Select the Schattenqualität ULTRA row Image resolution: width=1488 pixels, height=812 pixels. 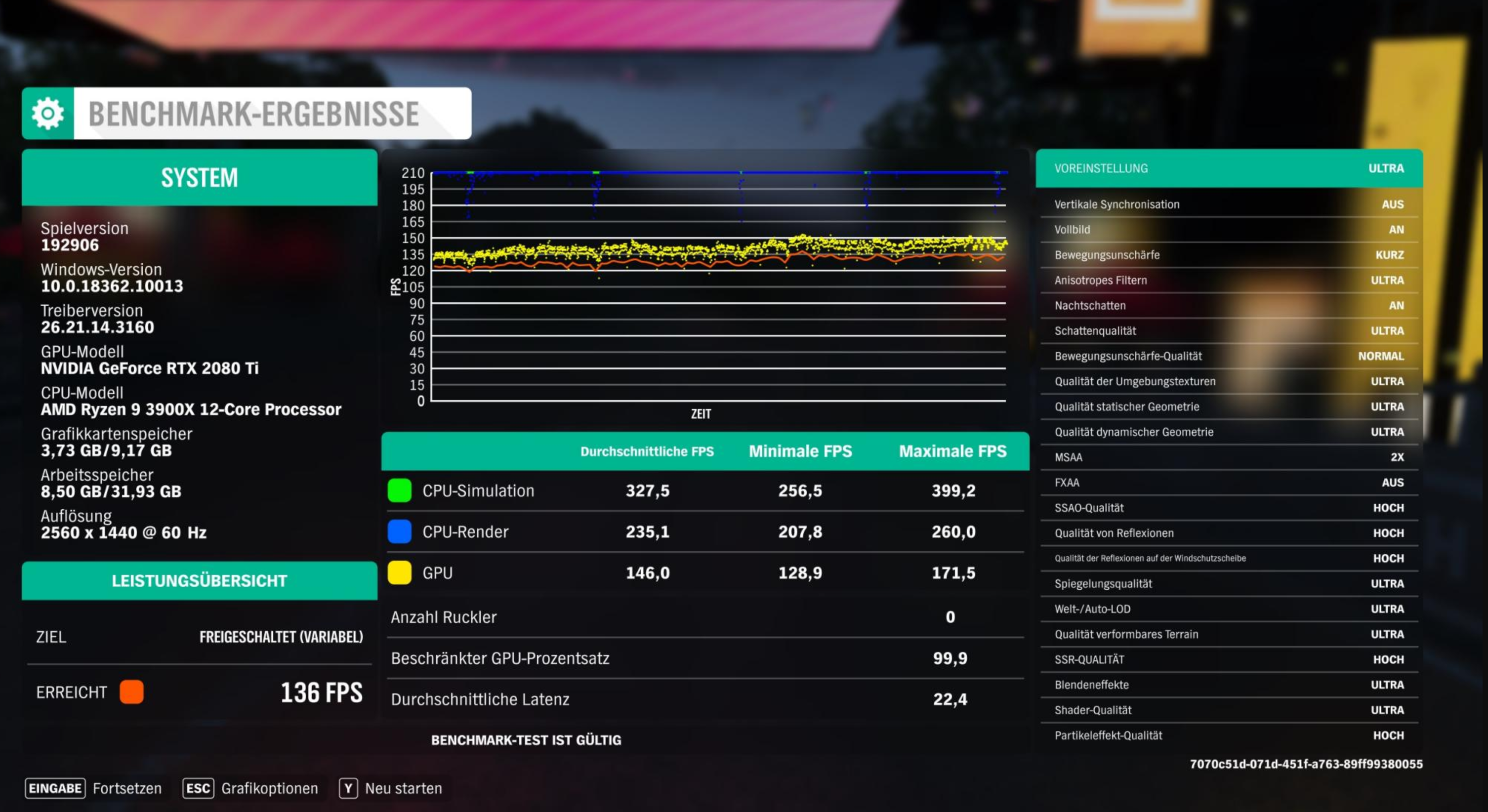coord(1229,331)
